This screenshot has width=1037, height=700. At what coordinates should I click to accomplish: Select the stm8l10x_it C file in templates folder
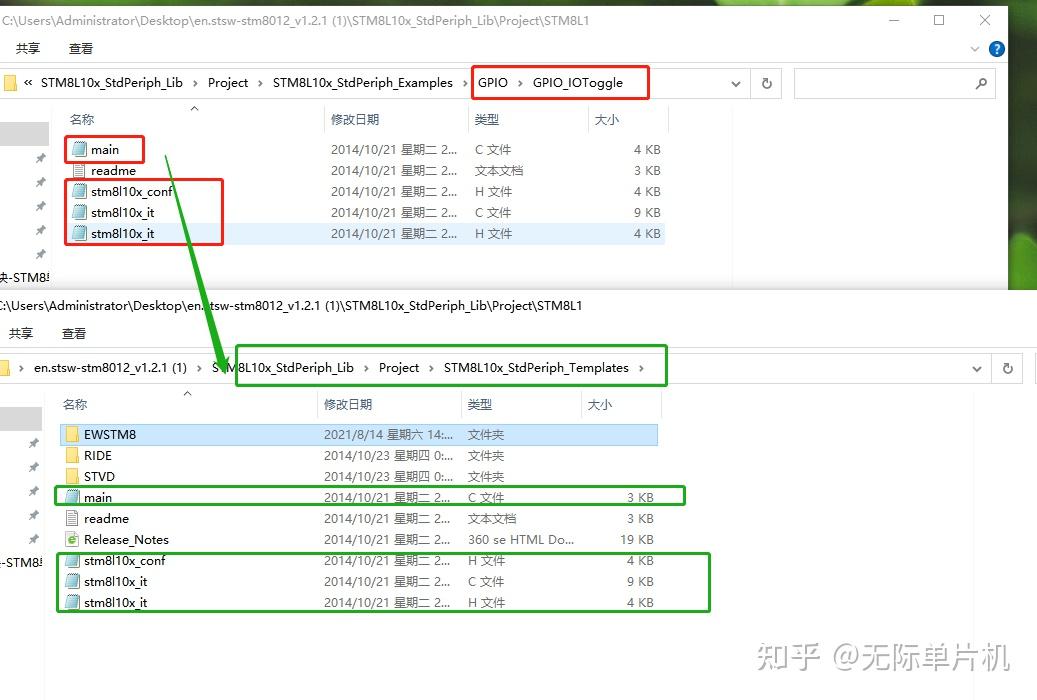pyautogui.click(x=113, y=581)
